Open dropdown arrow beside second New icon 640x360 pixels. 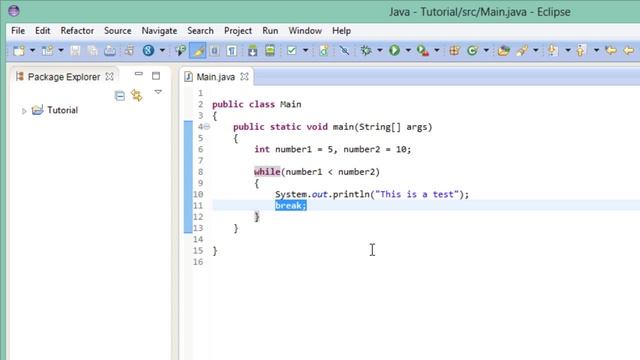point(61,51)
